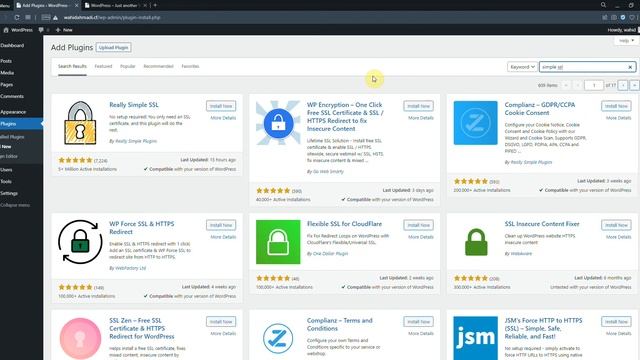
Task: Click the current page number field
Action: point(593,85)
